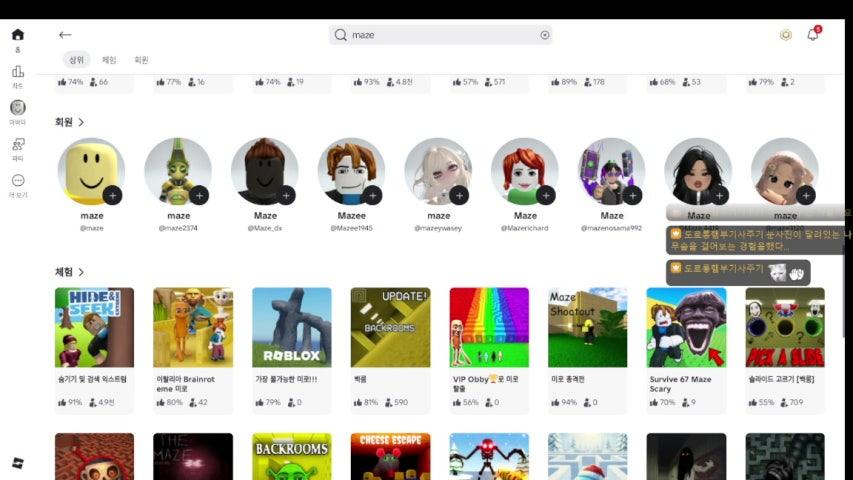Select the second filter tab 체험
The image size is (853, 480).
tap(109, 60)
